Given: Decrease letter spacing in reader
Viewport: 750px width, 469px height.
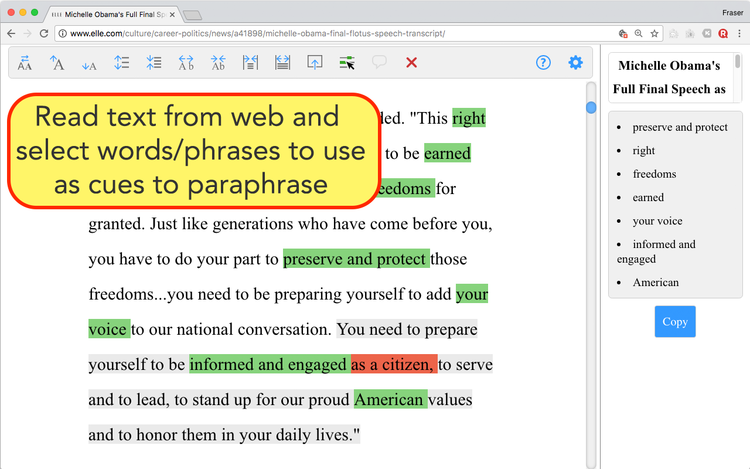Looking at the screenshot, I should tap(218, 63).
